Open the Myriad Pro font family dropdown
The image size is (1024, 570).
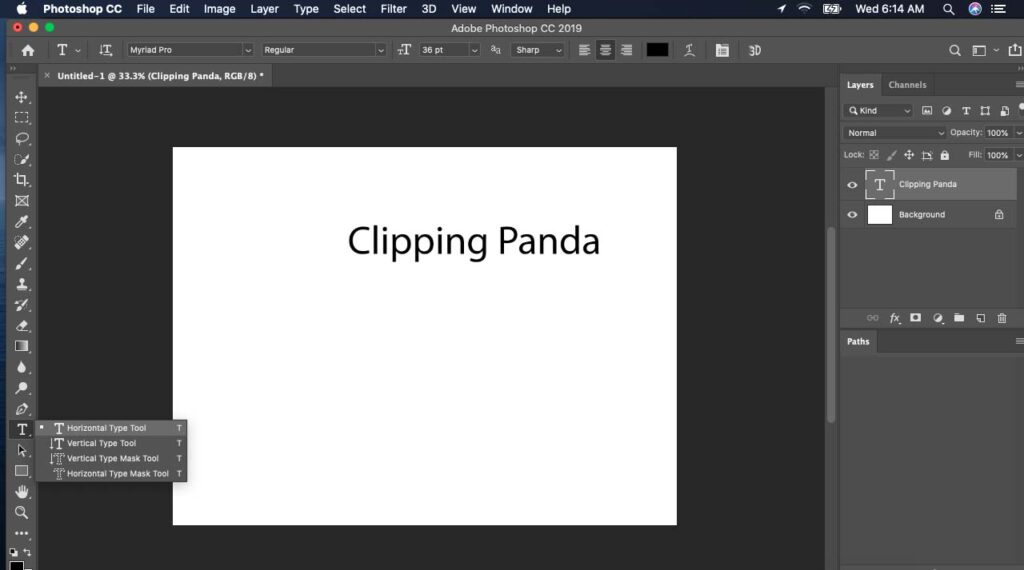[x=248, y=50]
